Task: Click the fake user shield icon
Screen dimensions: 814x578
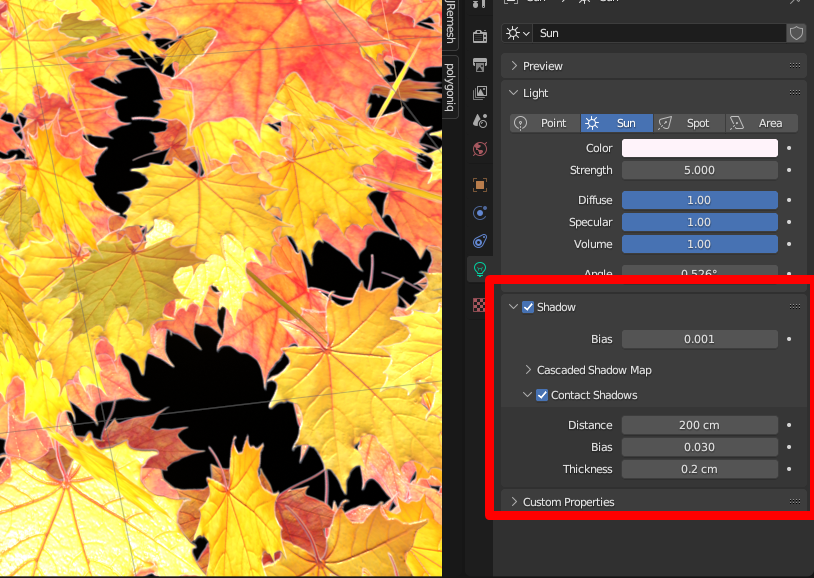Action: point(796,33)
